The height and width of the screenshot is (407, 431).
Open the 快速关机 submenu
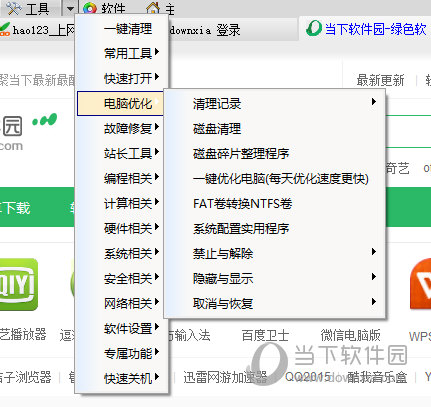pyautogui.click(x=122, y=379)
